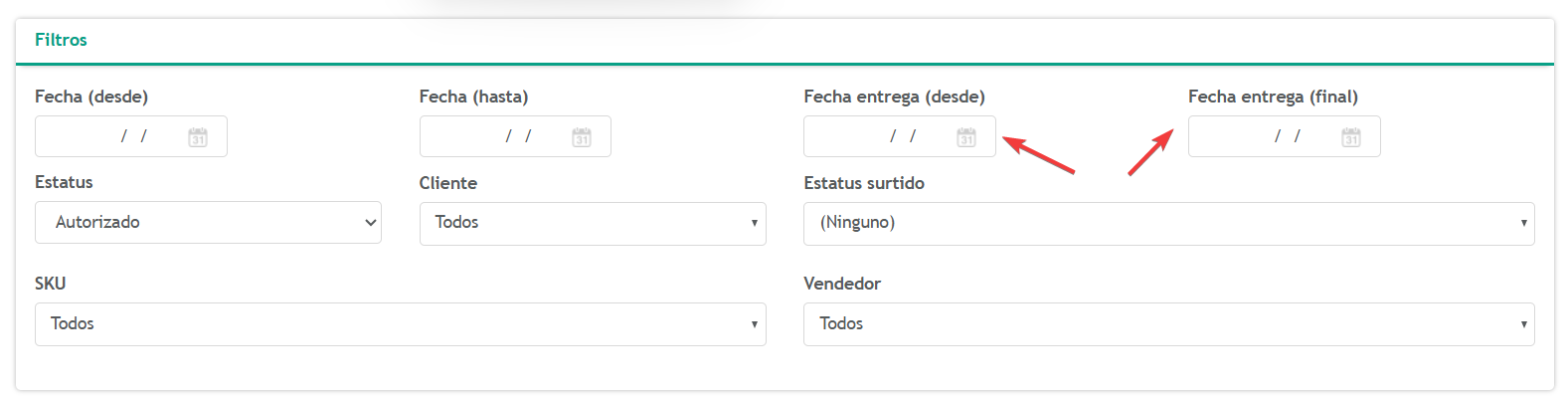Click the chevron arrow of Estatus select
This screenshot has height=396, width=1568.
coord(371,223)
